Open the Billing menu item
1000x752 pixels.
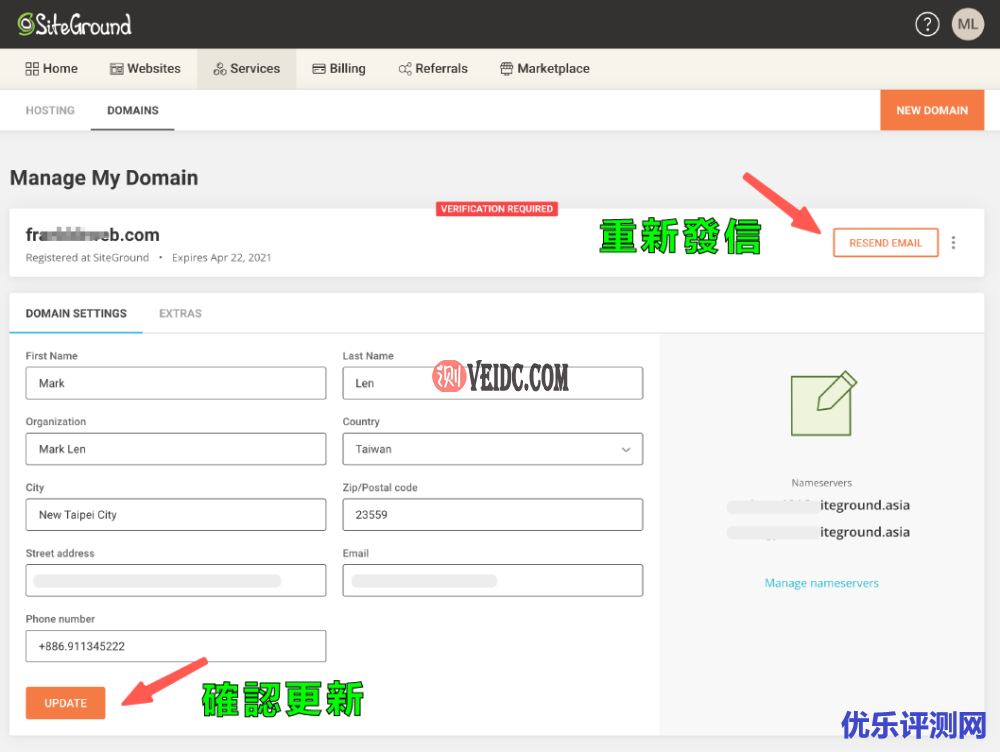coord(339,68)
